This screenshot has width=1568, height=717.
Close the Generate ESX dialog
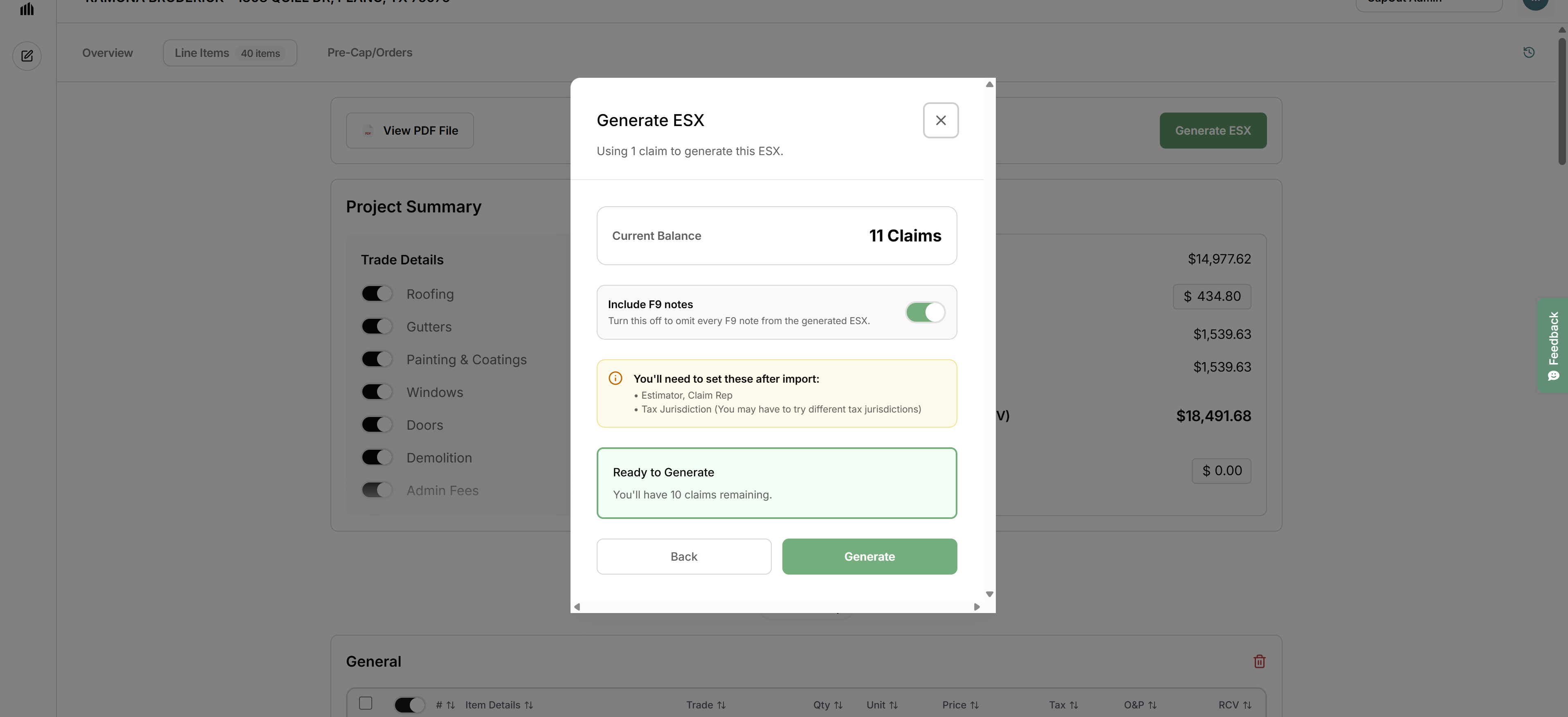tap(941, 120)
